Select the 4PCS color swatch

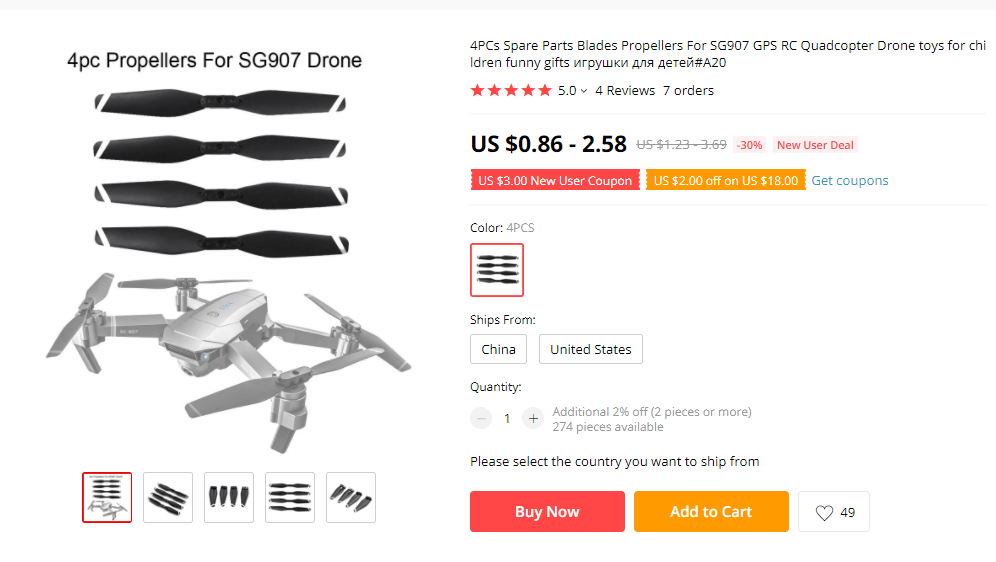[x=497, y=270]
